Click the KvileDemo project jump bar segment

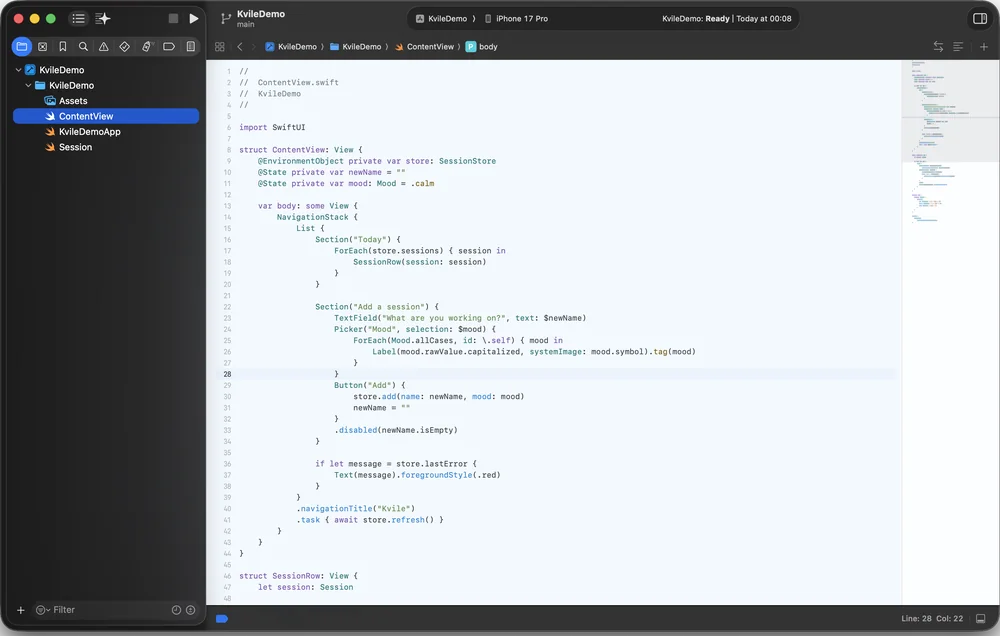291,47
